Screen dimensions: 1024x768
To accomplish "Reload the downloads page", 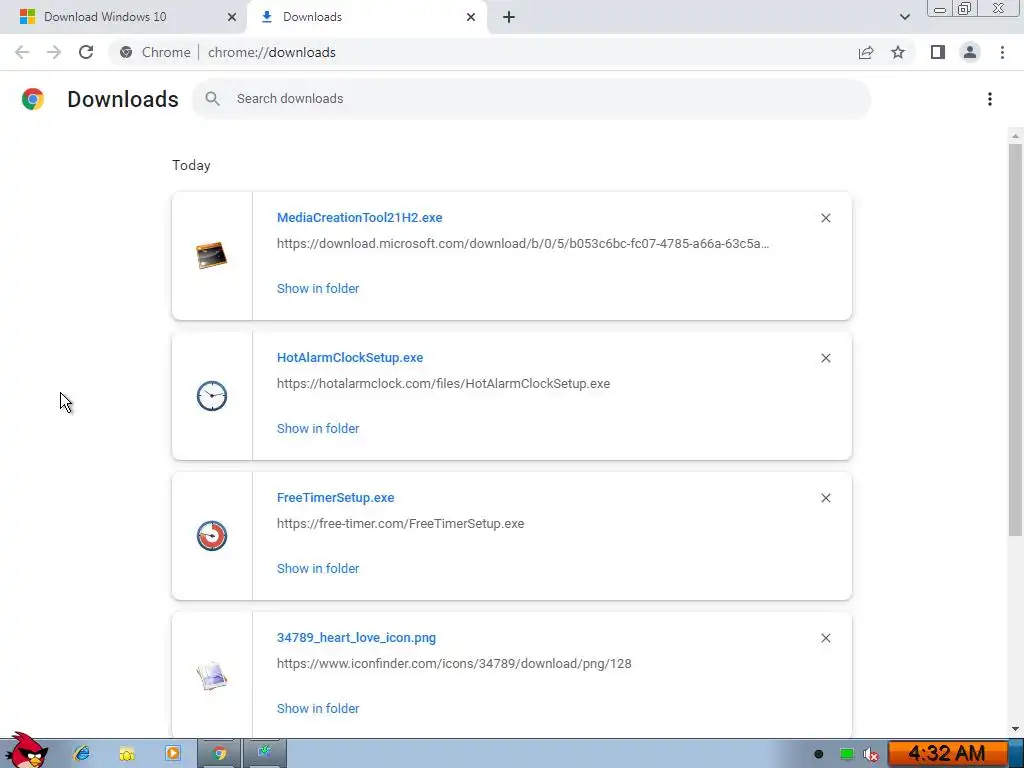I will click(x=86, y=52).
